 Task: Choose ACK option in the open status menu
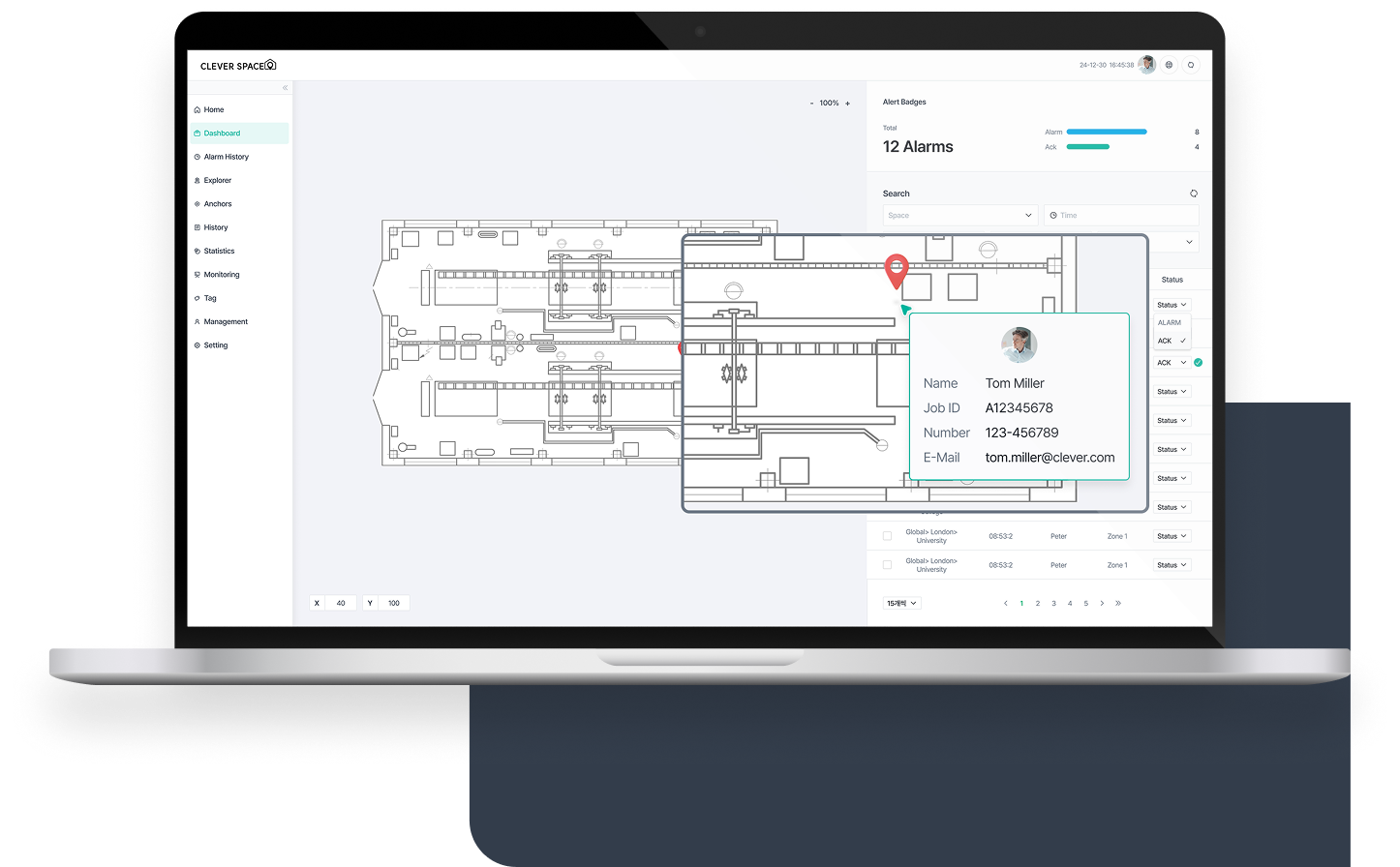coord(1166,341)
